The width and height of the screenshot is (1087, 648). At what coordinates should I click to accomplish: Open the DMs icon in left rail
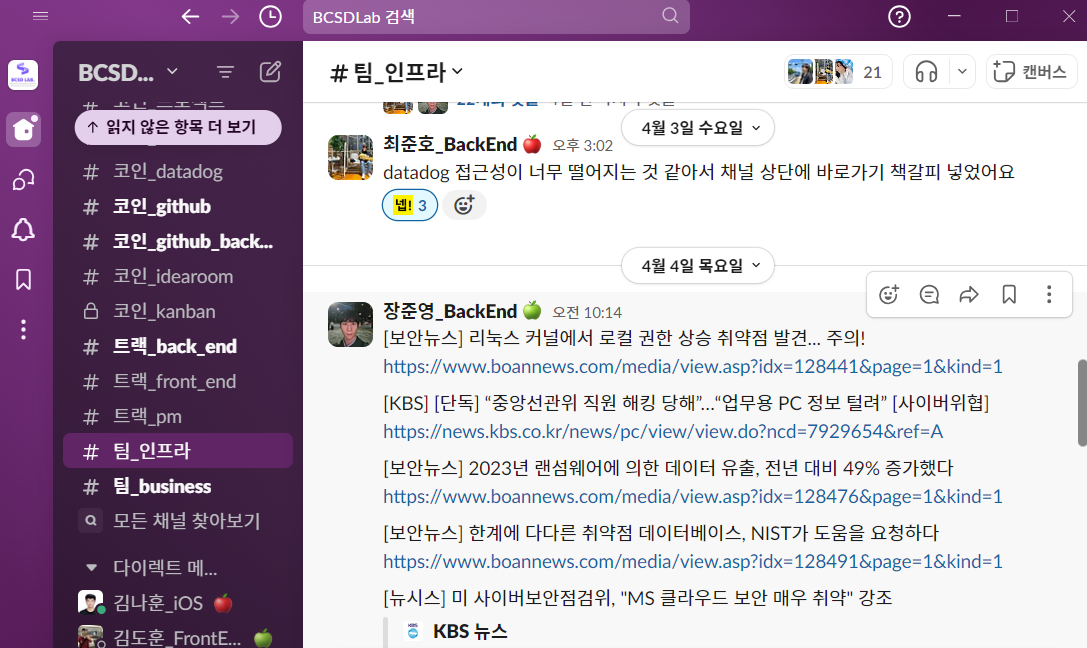pyautogui.click(x=24, y=180)
